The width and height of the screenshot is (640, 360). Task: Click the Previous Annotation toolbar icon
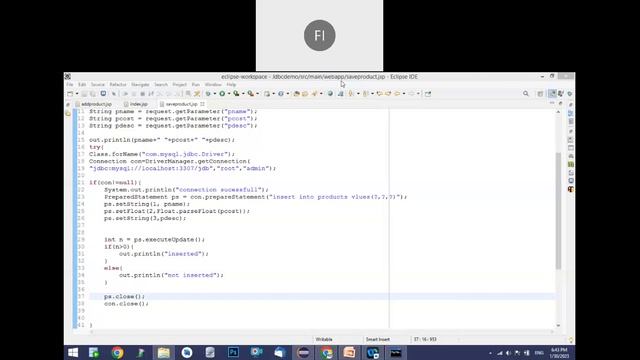click(x=365, y=94)
